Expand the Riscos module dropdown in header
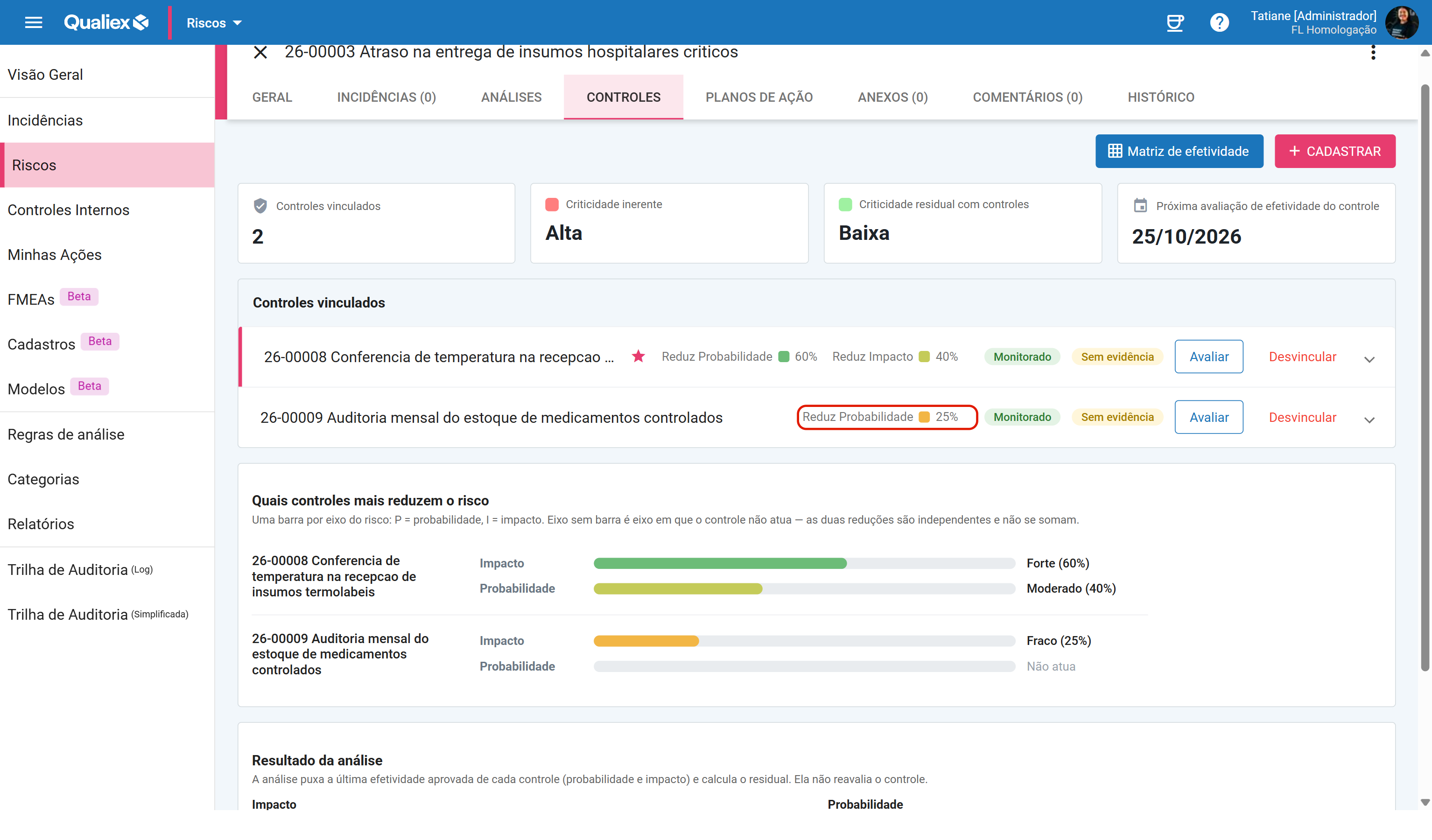This screenshot has height=840, width=1432. point(214,23)
